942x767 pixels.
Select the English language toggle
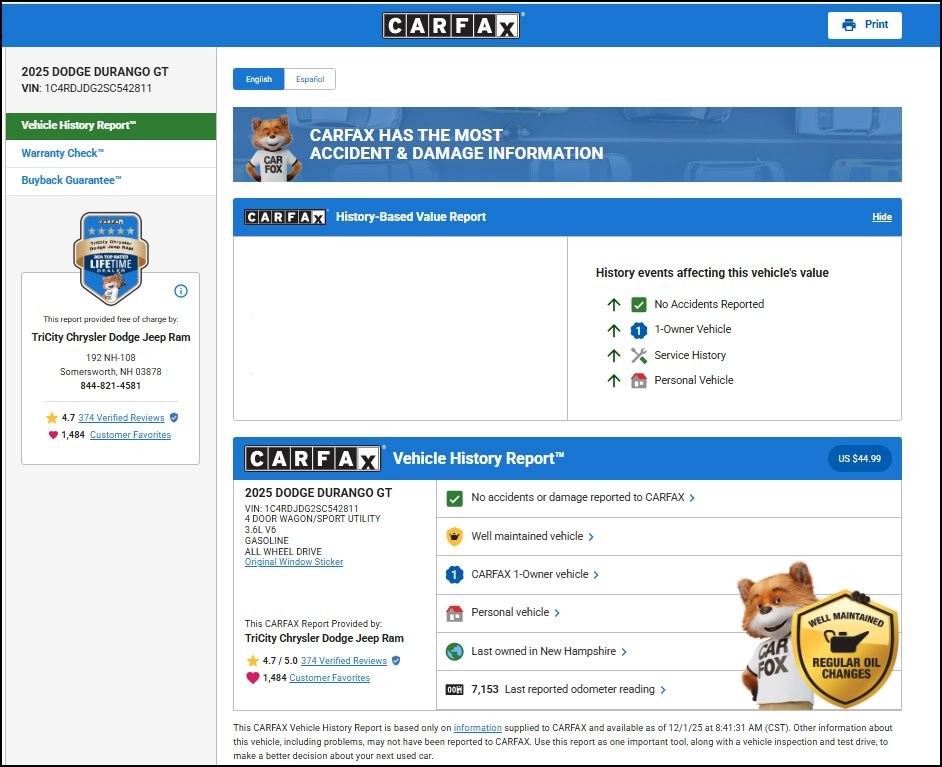tap(259, 79)
